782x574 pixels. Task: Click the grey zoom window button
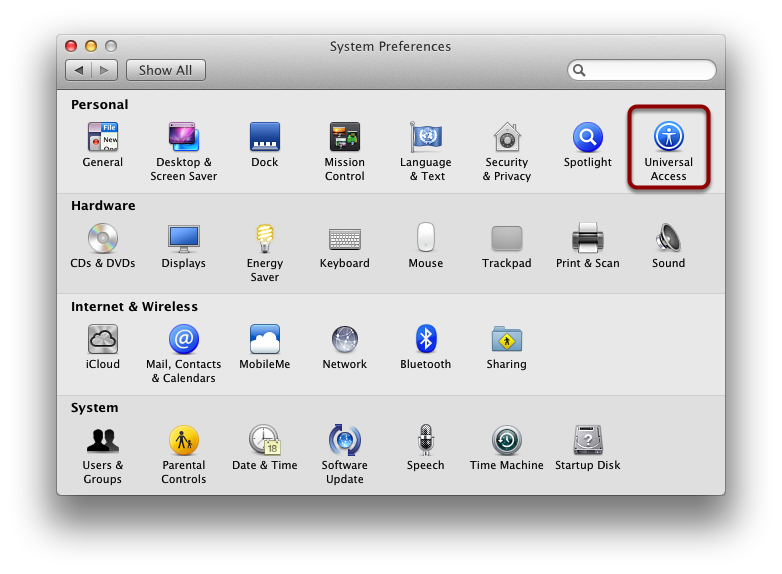pyautogui.click(x=111, y=46)
